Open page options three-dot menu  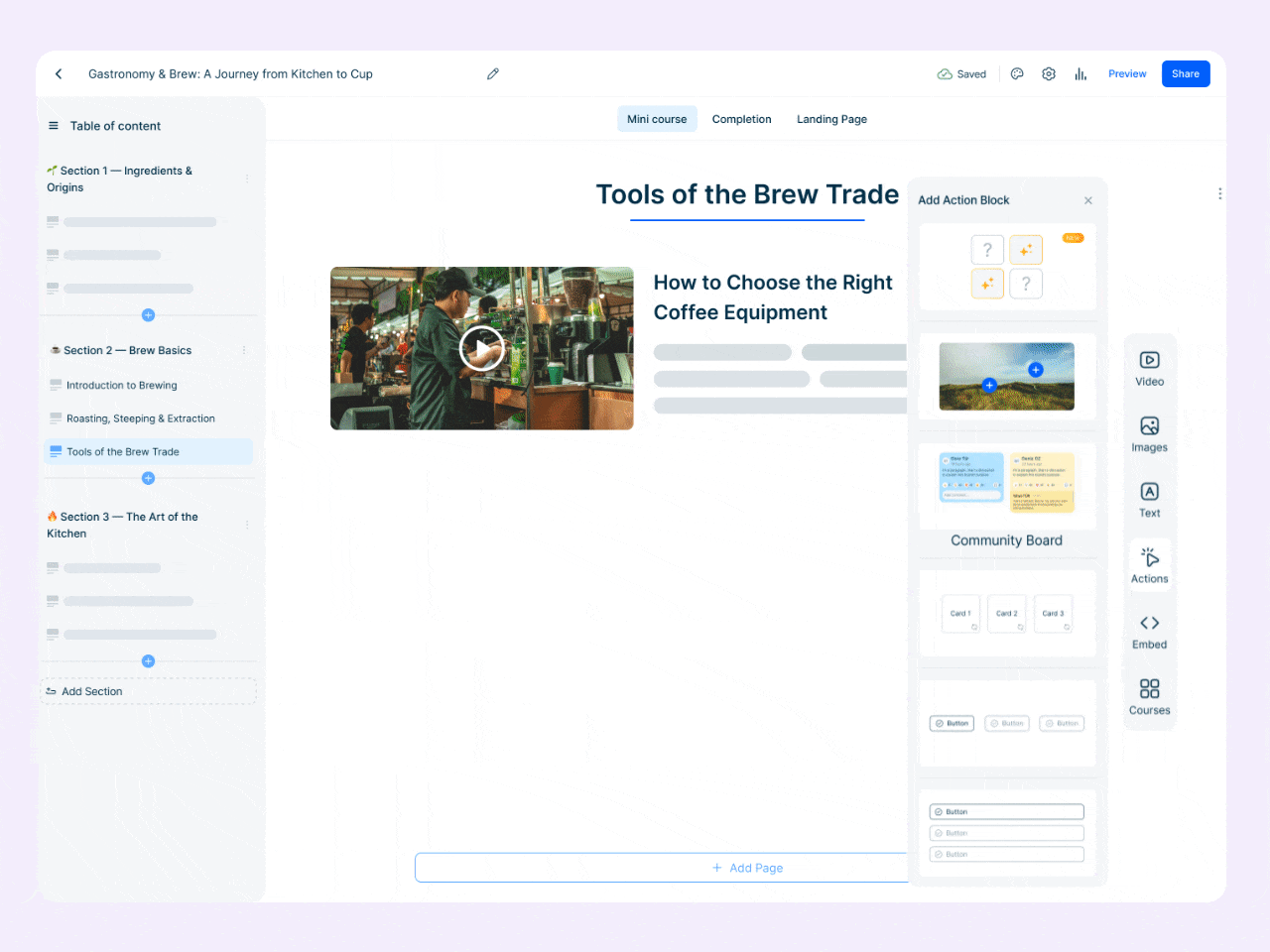1219,194
